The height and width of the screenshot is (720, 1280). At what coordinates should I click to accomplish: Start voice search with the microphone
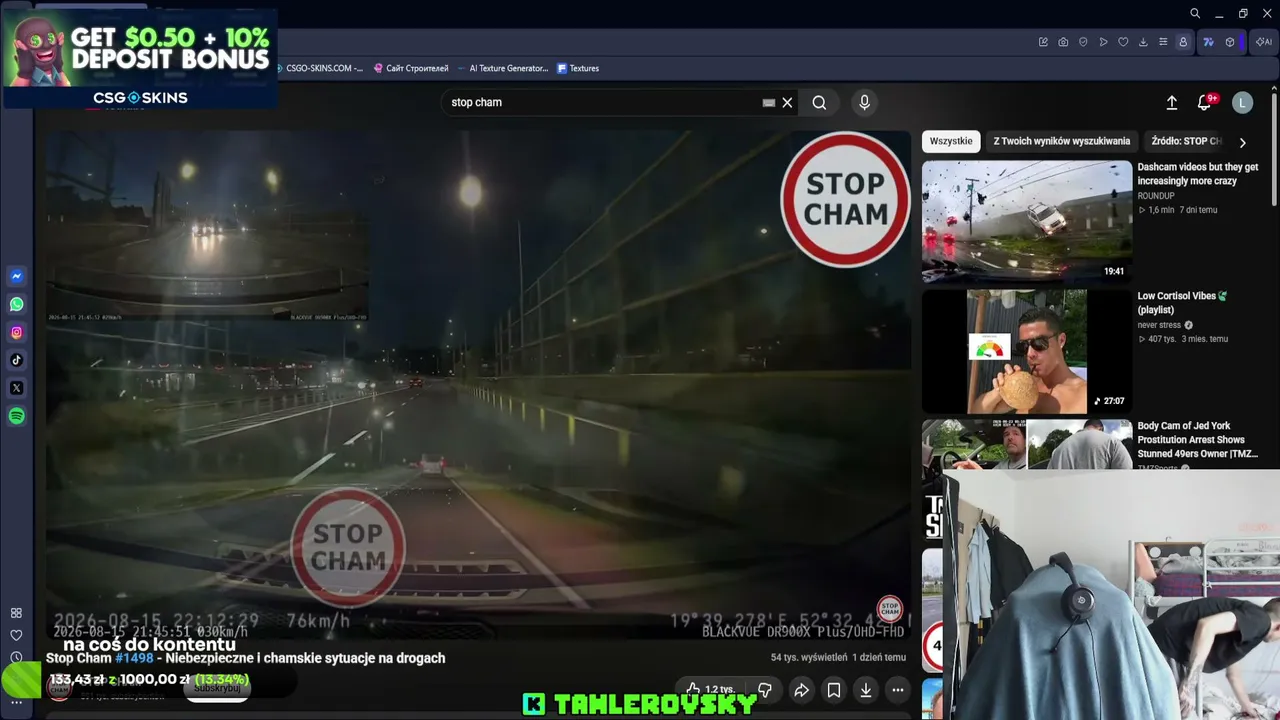[865, 102]
